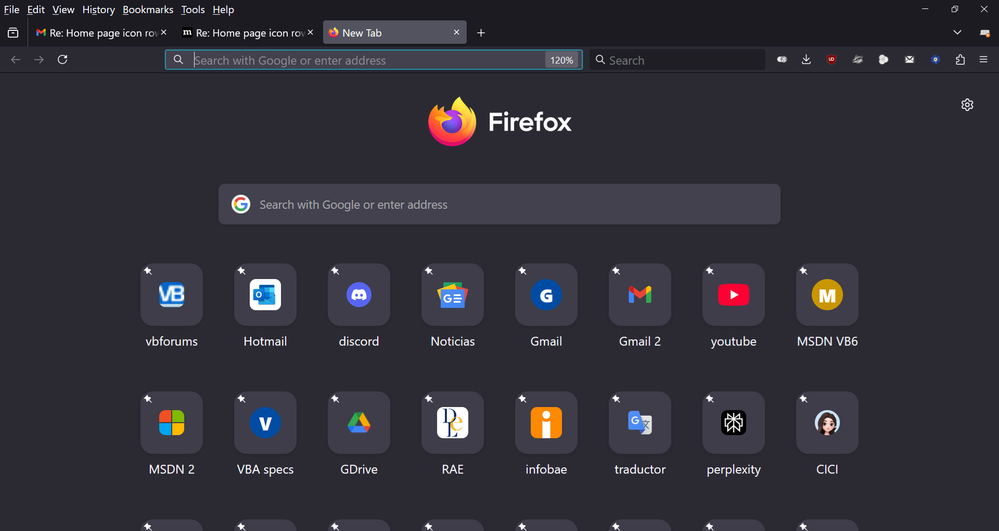Open the Extensions puzzle piece menu
The image size is (999, 531).
click(960, 59)
